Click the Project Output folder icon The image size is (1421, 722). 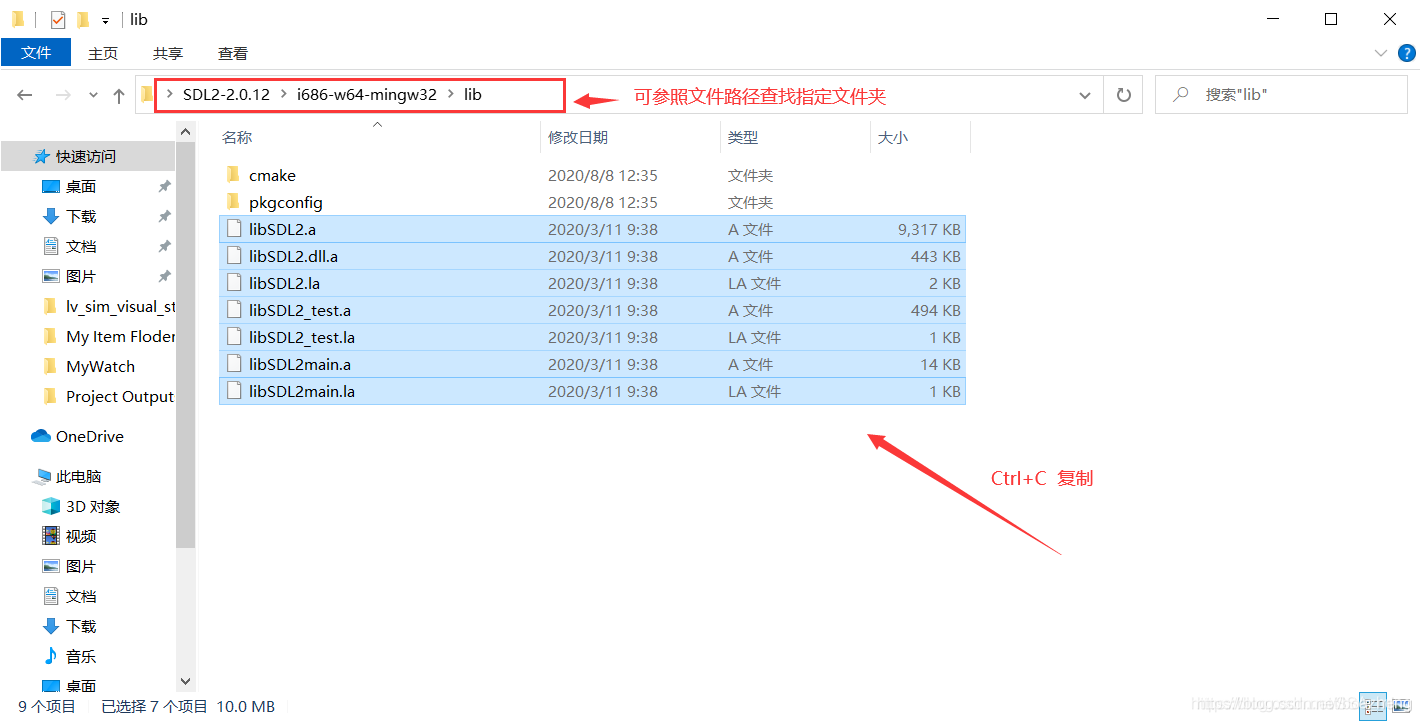50,396
